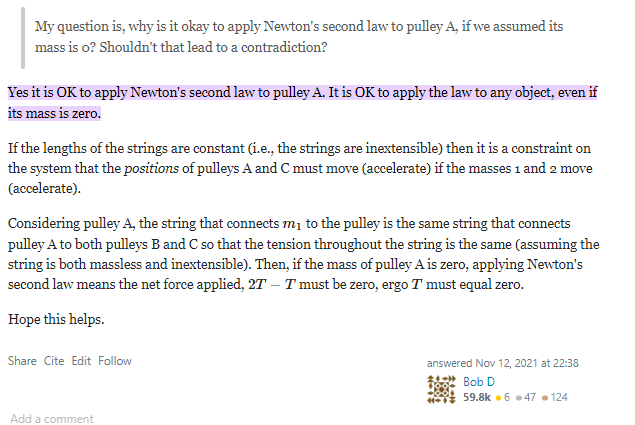The width and height of the screenshot is (635, 425).
Task: Click the gold badge dot icon
Action: (499, 398)
